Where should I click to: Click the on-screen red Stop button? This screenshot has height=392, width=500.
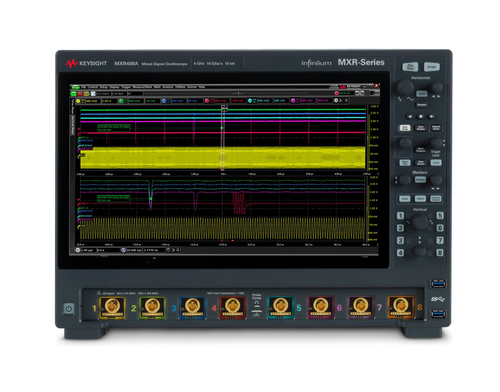80,94
